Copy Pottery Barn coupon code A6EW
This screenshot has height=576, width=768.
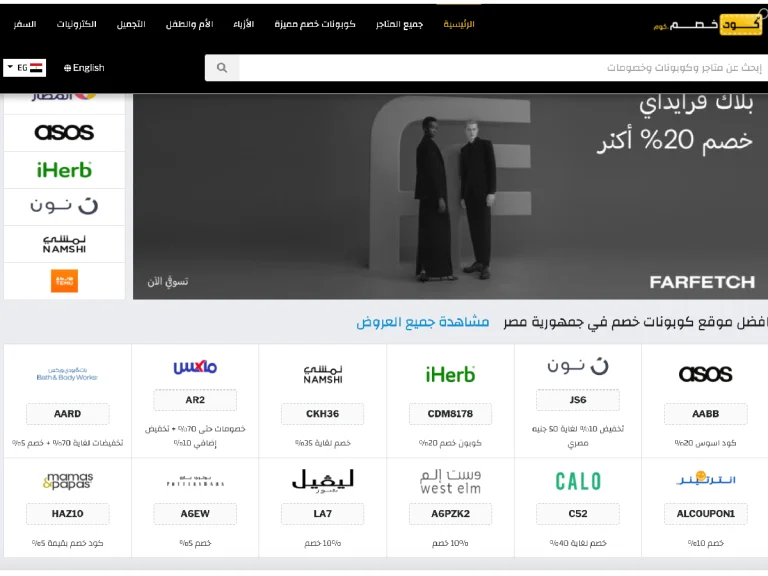[195, 514]
